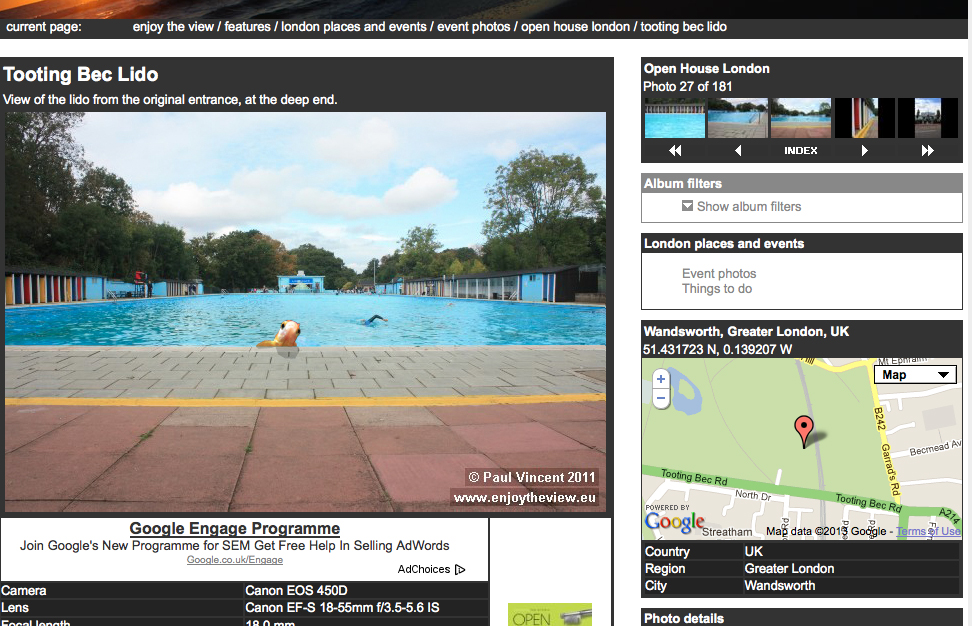
Task: Zoom in on the map with the plus button
Action: pos(660,380)
